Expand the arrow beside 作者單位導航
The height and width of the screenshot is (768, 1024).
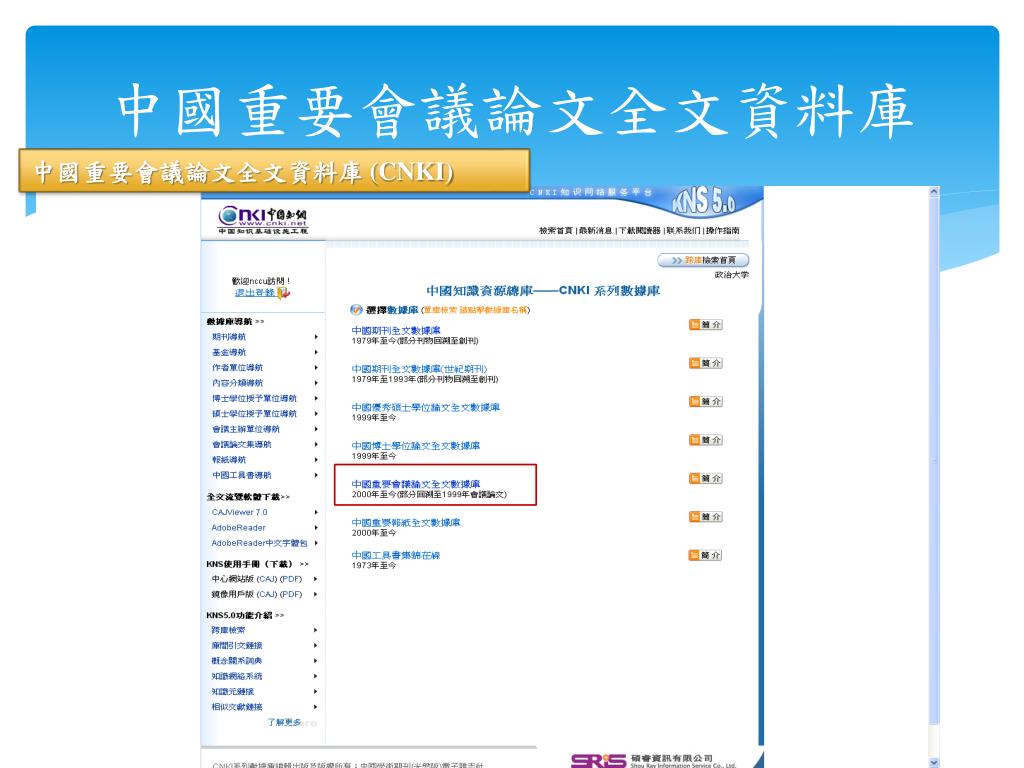(316, 368)
